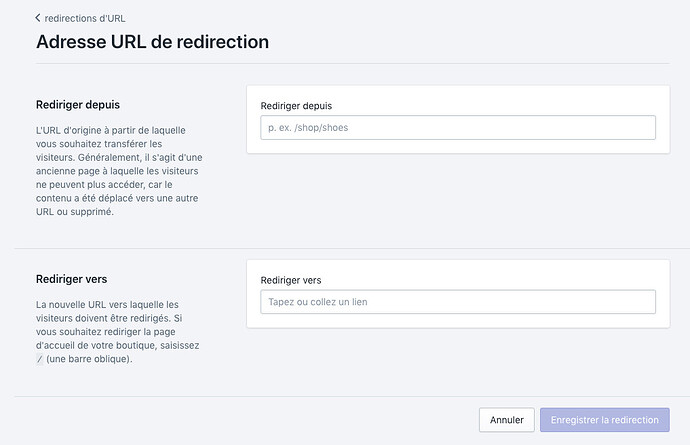The width and height of the screenshot is (690, 445).
Task: Click the "Adresse URL de redirection" page title
Action: click(x=152, y=42)
